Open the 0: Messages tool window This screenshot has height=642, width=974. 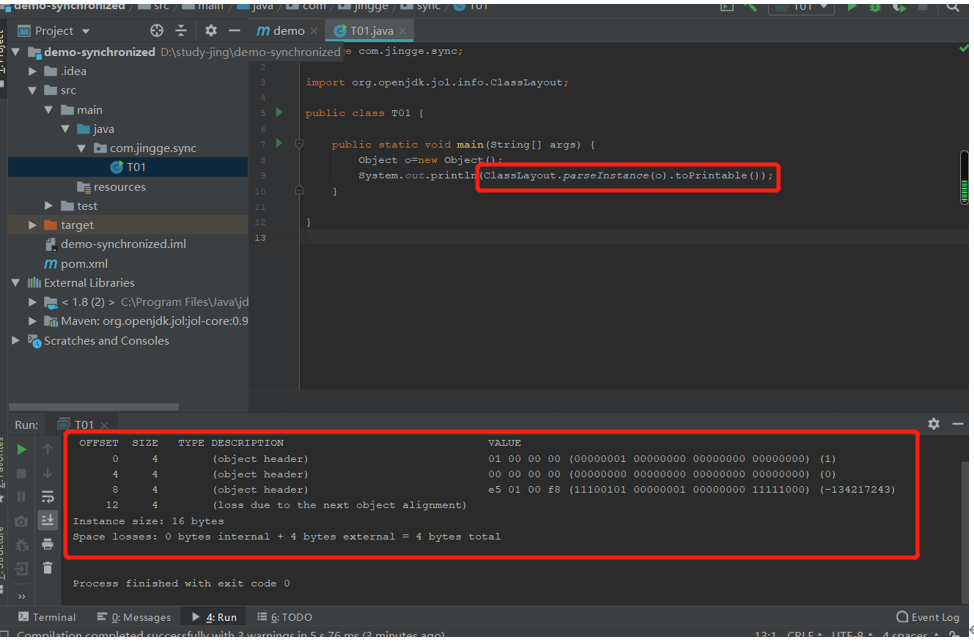[x=134, y=617]
